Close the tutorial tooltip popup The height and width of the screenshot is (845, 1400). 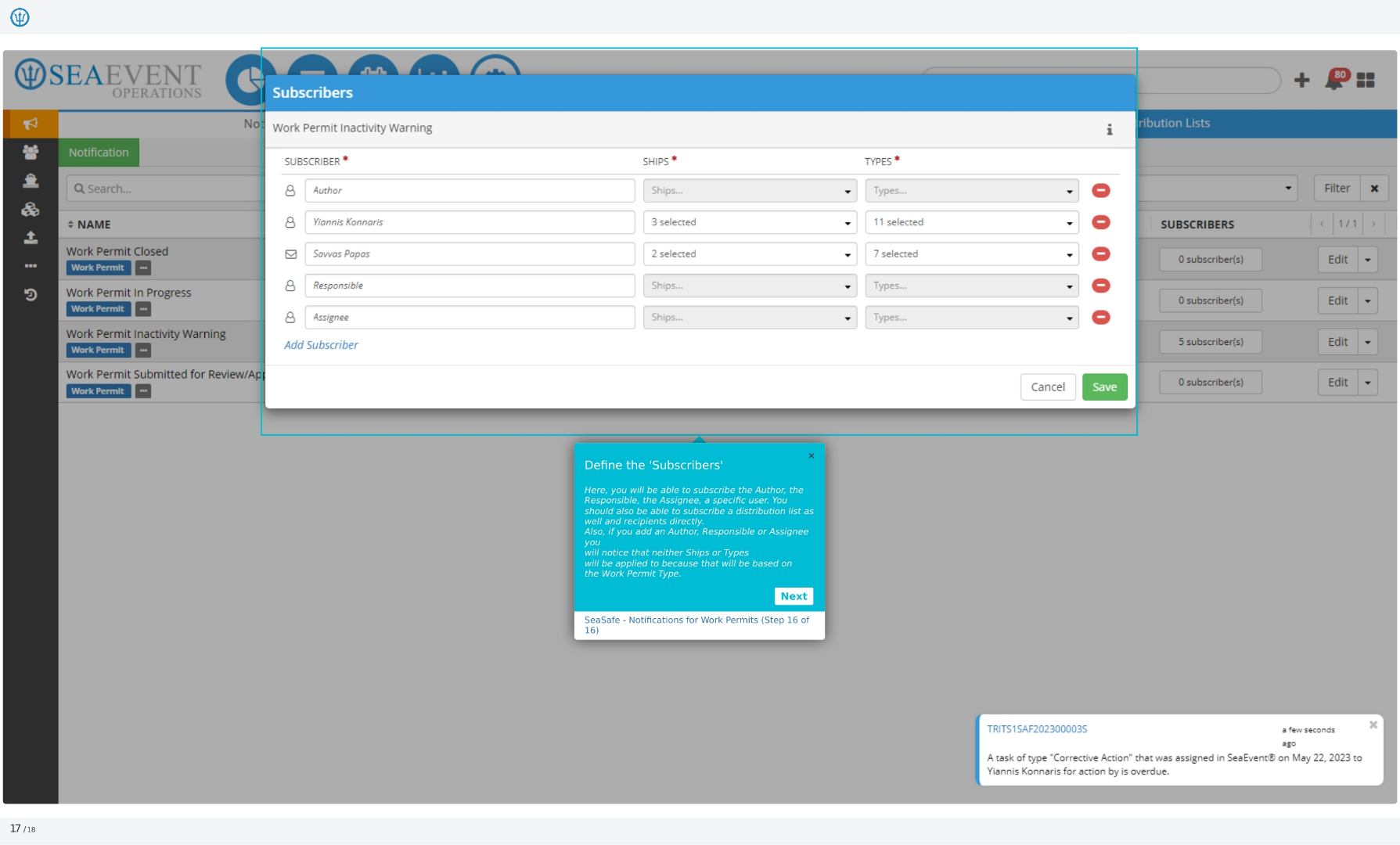pos(812,455)
